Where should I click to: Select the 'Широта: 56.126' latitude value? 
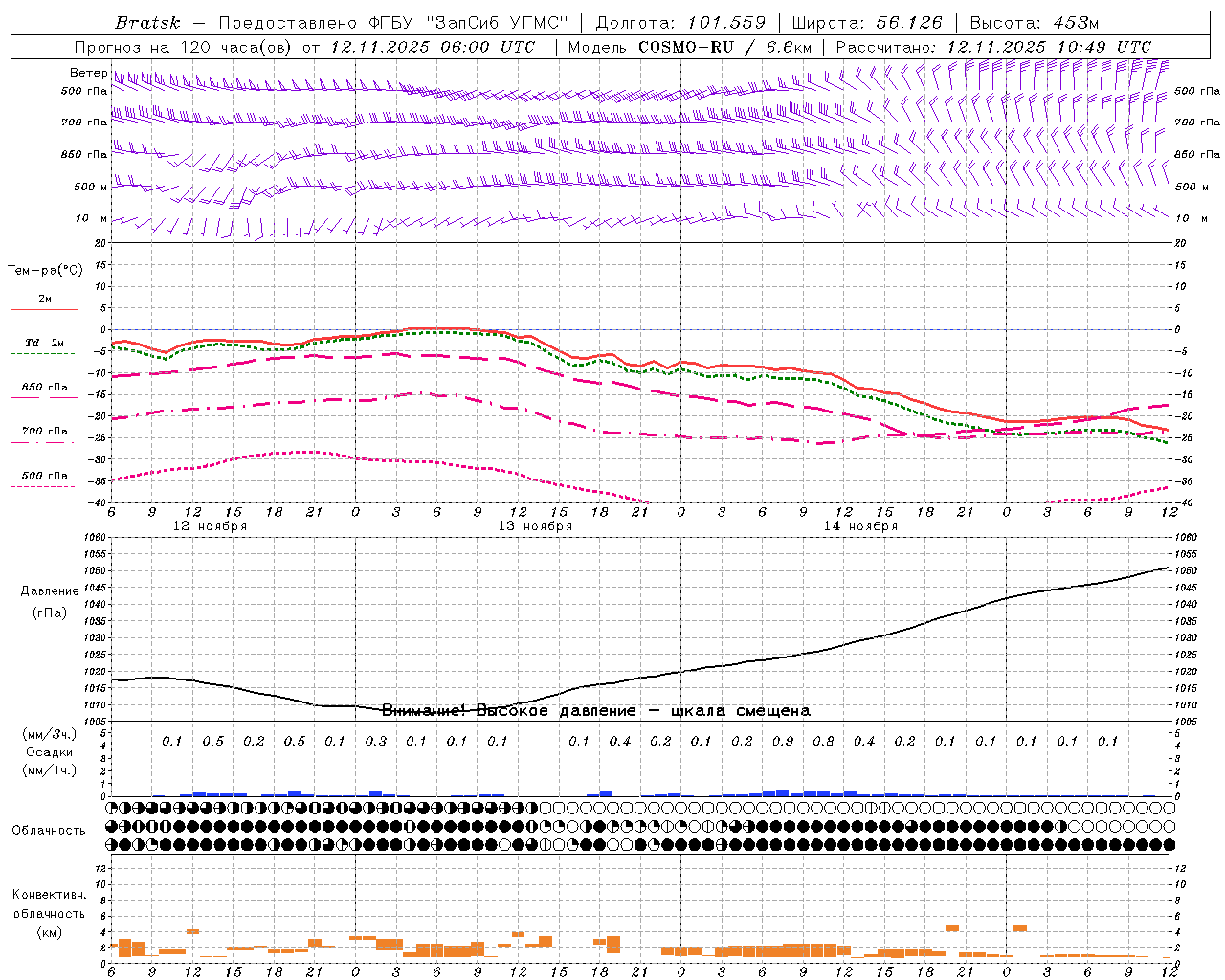click(x=868, y=23)
